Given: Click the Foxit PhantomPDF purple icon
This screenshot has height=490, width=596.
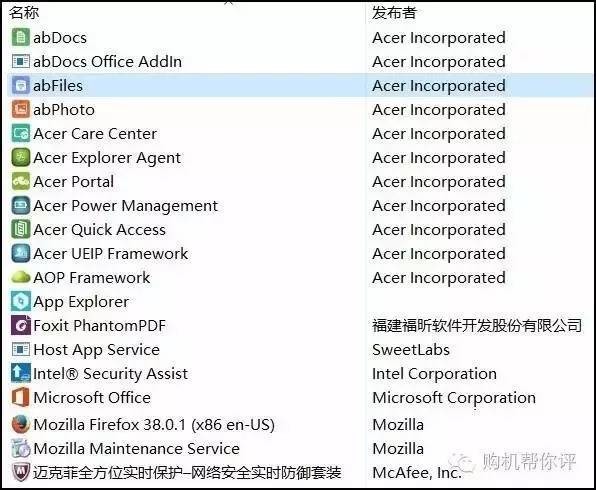Looking at the screenshot, I should click(x=21, y=325).
